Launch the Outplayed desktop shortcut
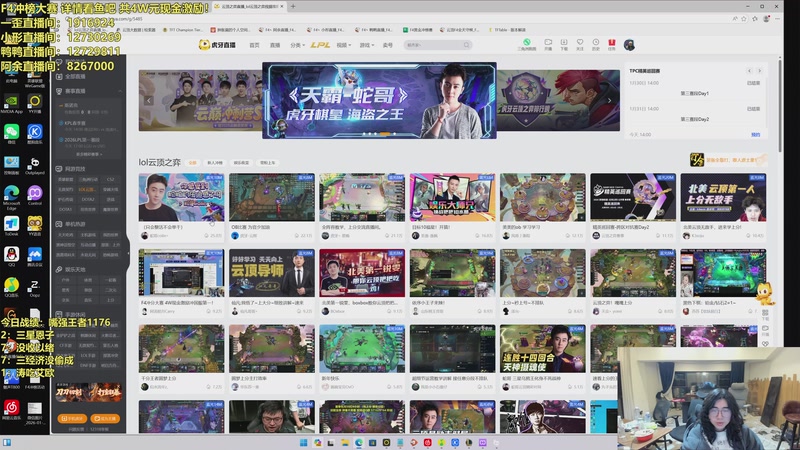Image resolution: width=800 pixels, height=450 pixels. (x=35, y=165)
